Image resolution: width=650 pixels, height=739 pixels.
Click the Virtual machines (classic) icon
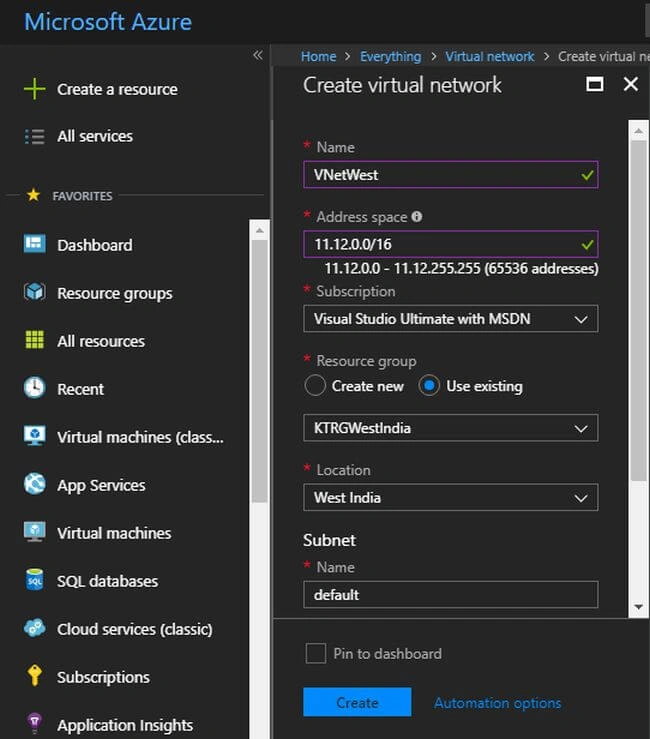34,436
